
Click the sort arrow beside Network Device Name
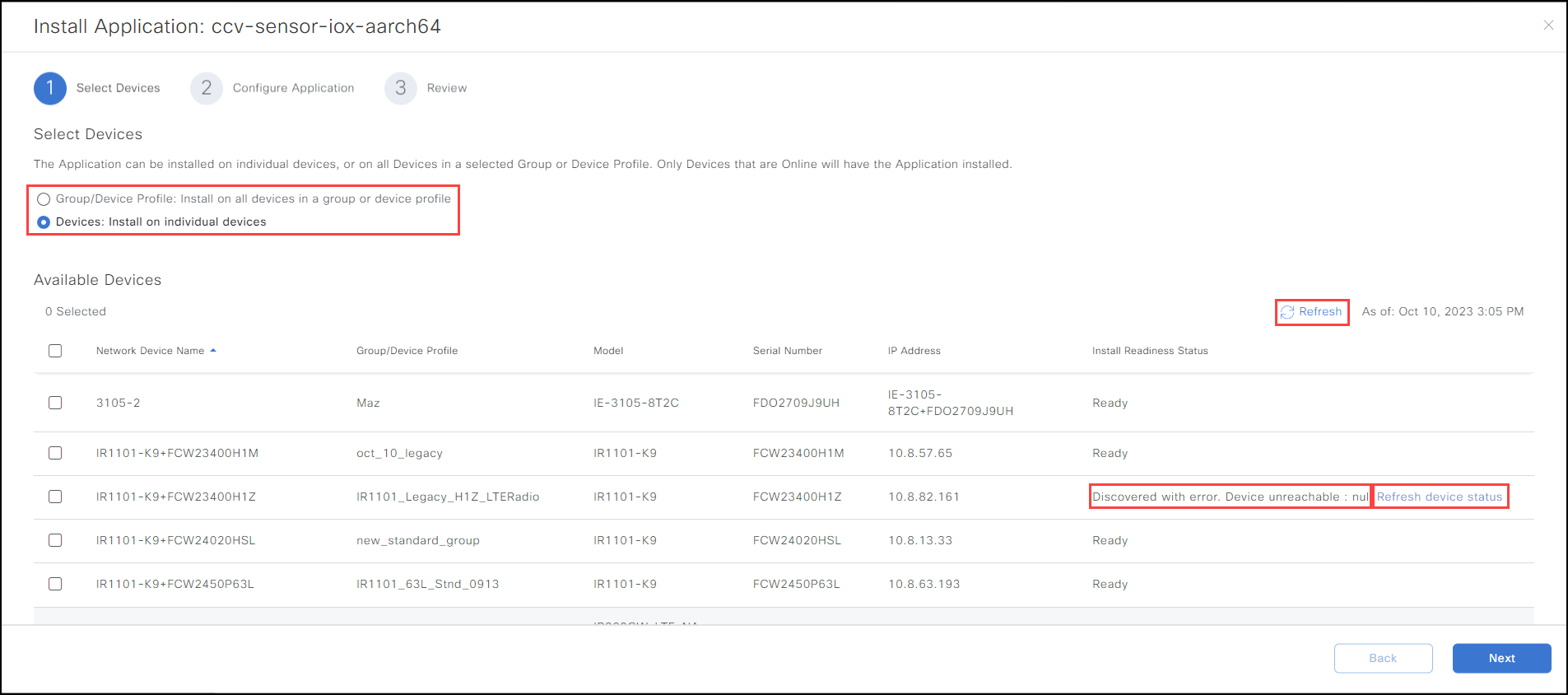tap(213, 351)
